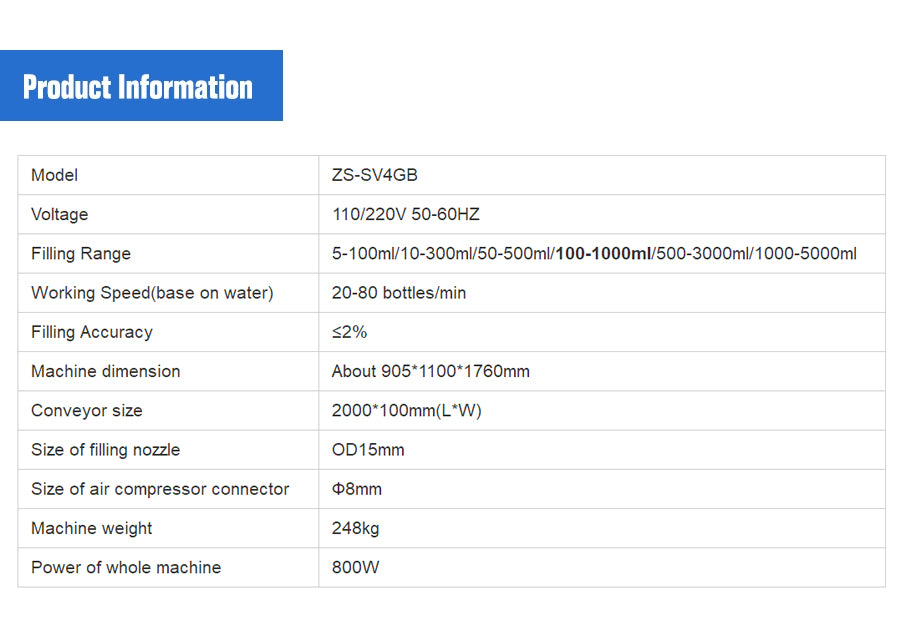Select the 800W power value

click(356, 567)
